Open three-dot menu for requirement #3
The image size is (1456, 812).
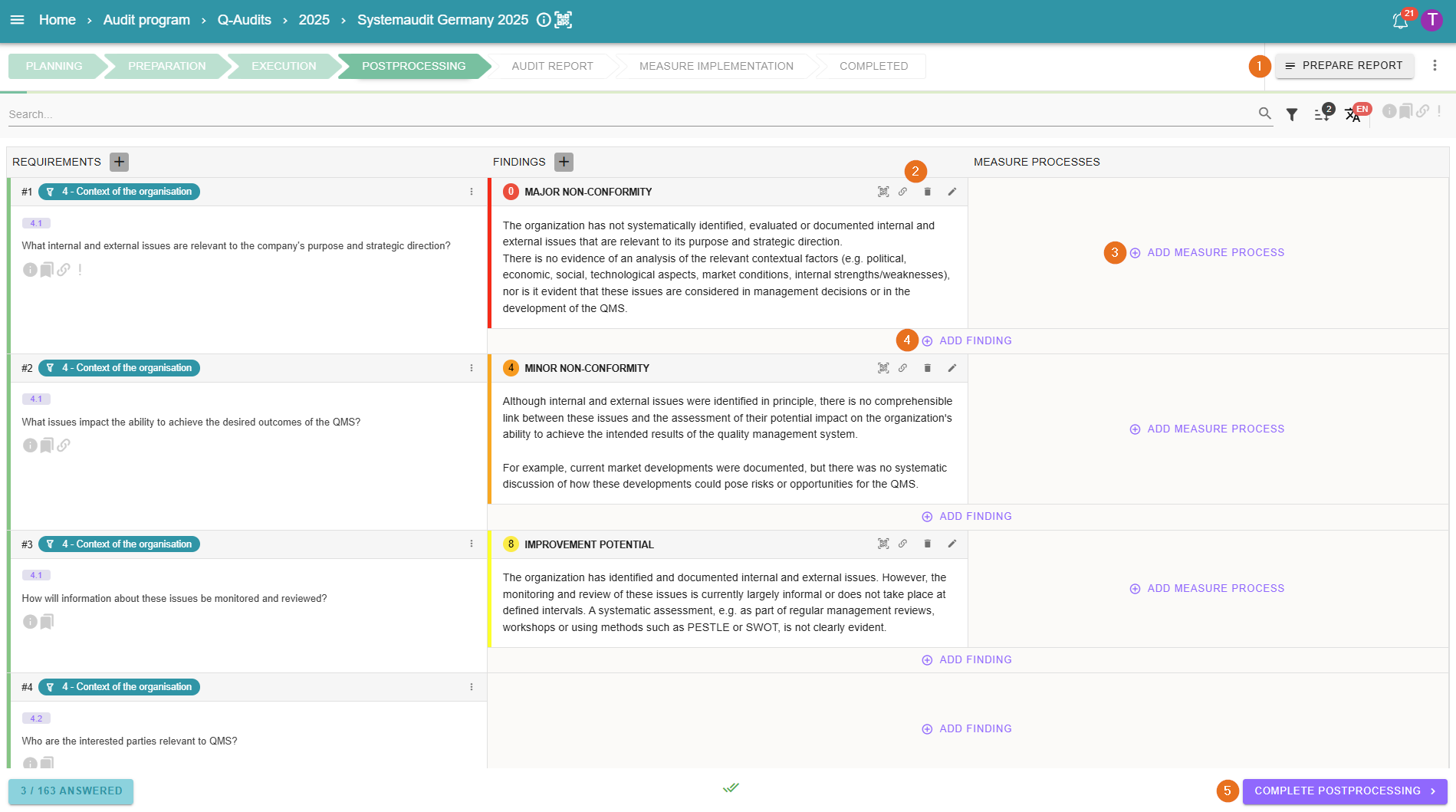[x=472, y=544]
